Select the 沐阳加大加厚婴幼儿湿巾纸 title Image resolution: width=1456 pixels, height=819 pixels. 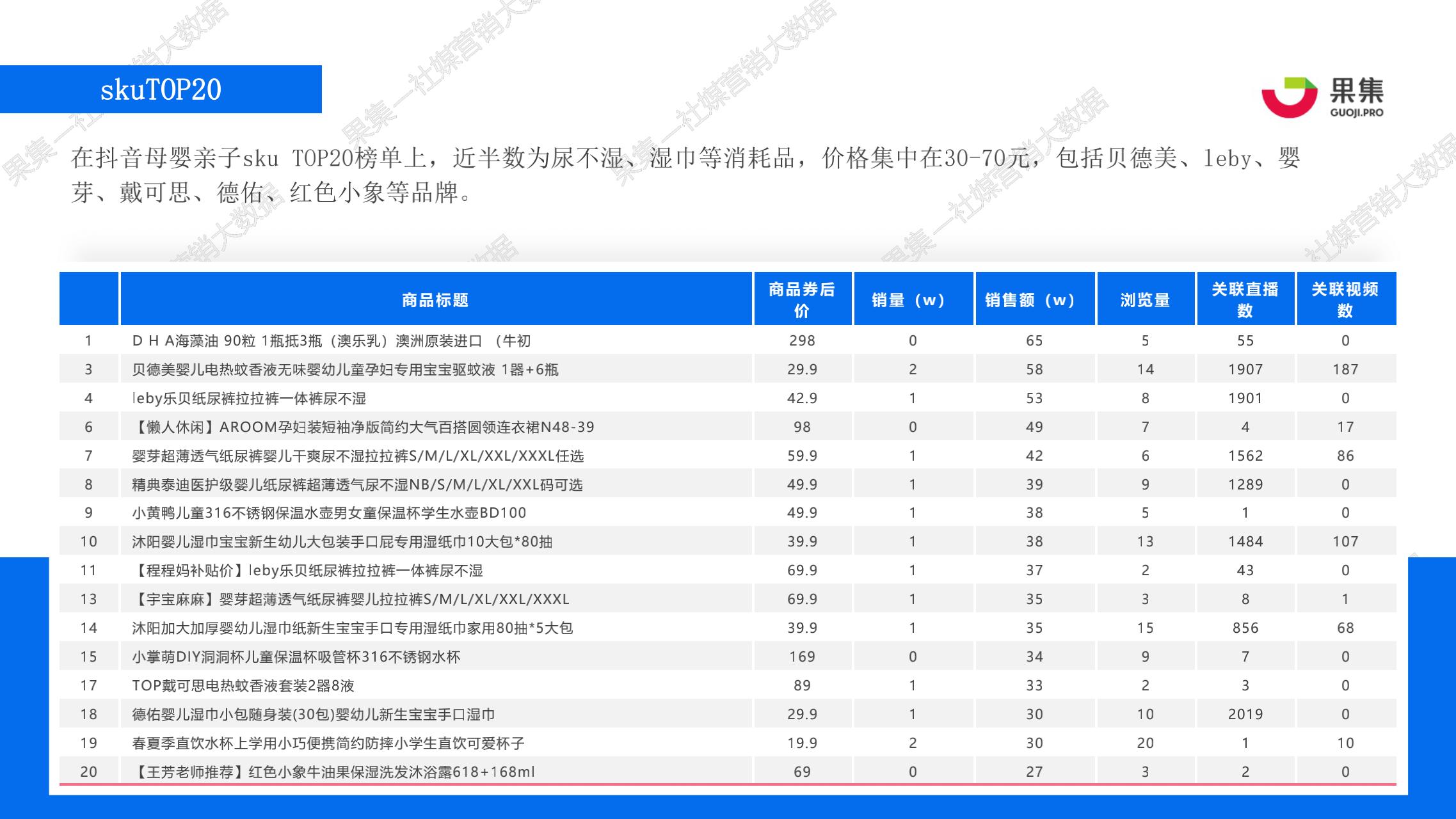pyautogui.click(x=352, y=628)
